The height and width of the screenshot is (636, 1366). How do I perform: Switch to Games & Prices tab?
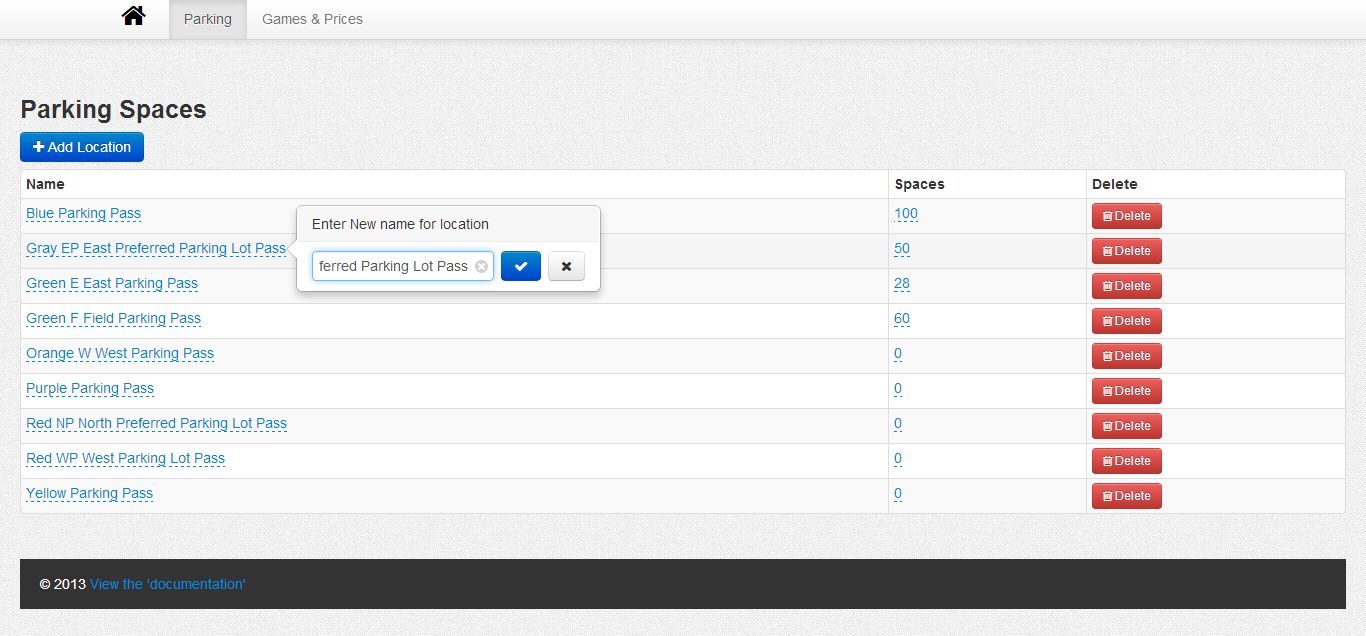tap(312, 19)
